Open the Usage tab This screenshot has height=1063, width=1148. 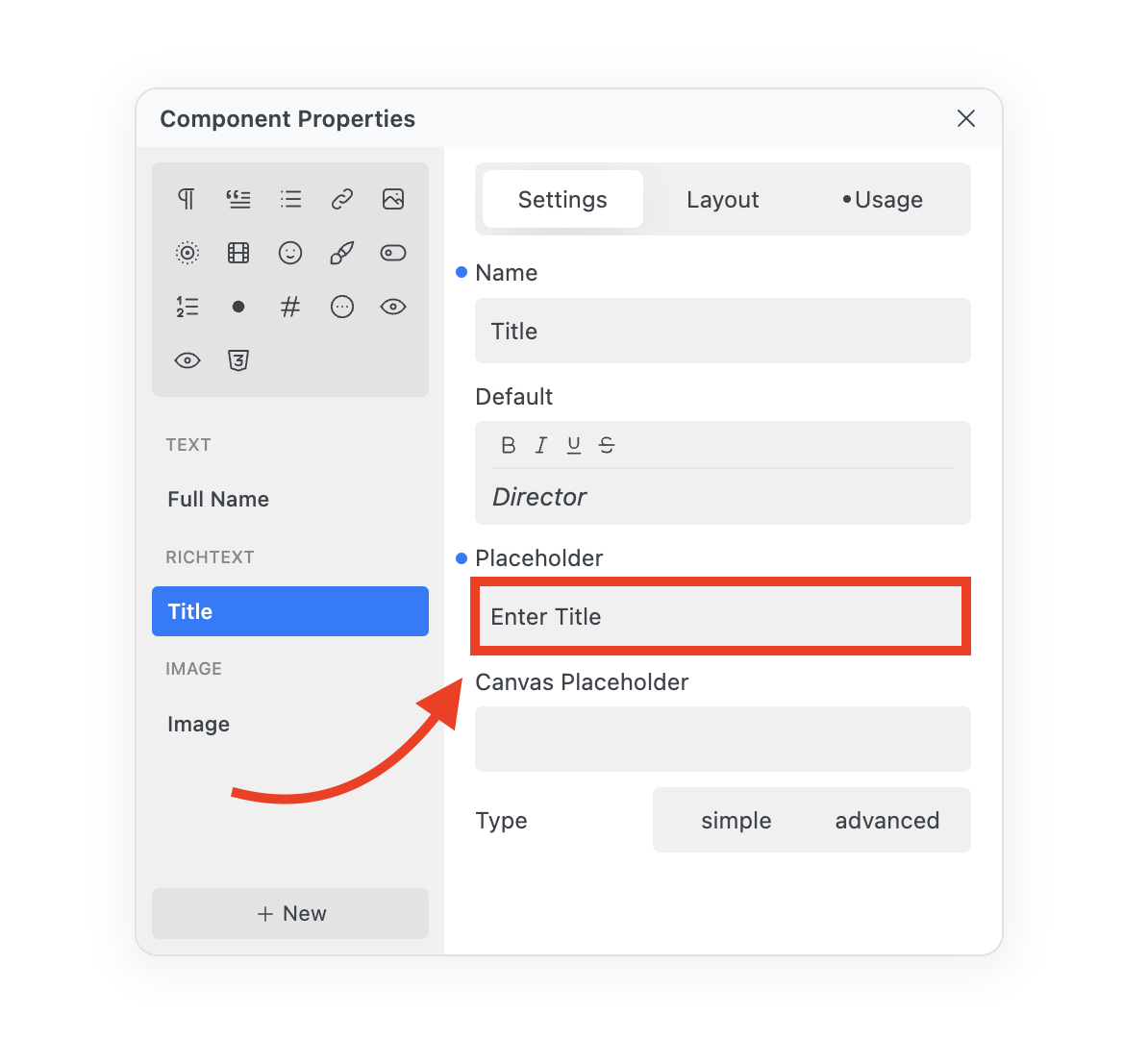coord(883,200)
